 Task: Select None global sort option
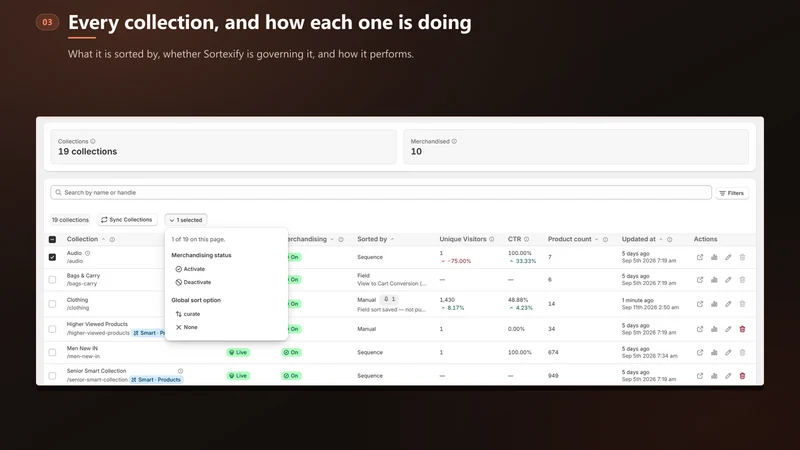186,327
